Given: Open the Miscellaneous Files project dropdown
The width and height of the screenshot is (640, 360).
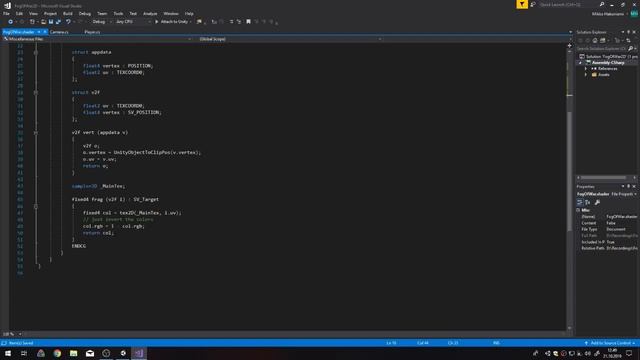Looking at the screenshot, I should click(97, 39).
